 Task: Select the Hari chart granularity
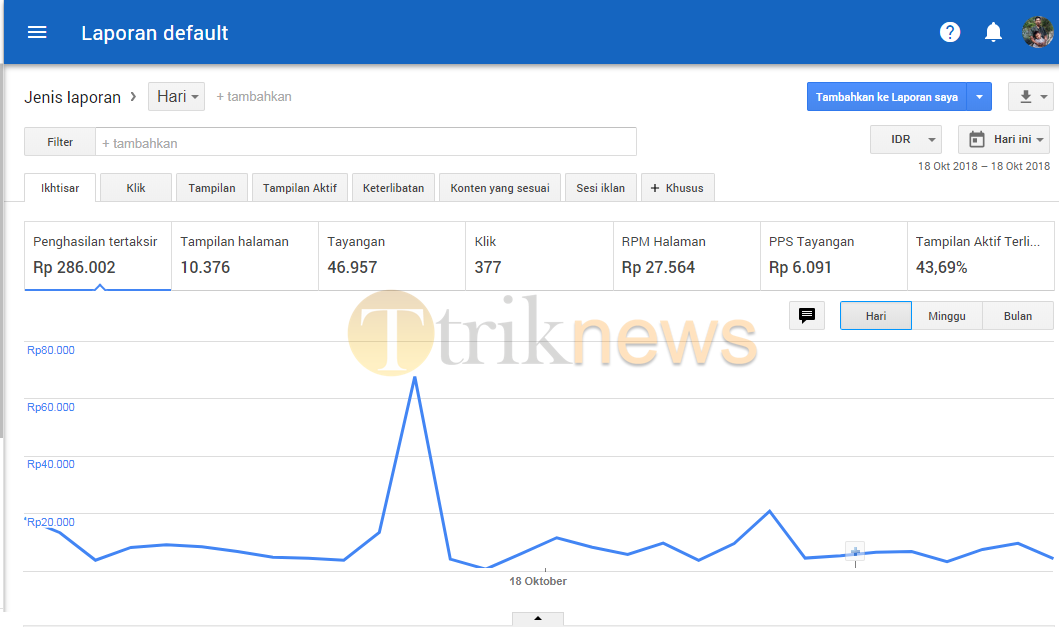[x=876, y=316]
